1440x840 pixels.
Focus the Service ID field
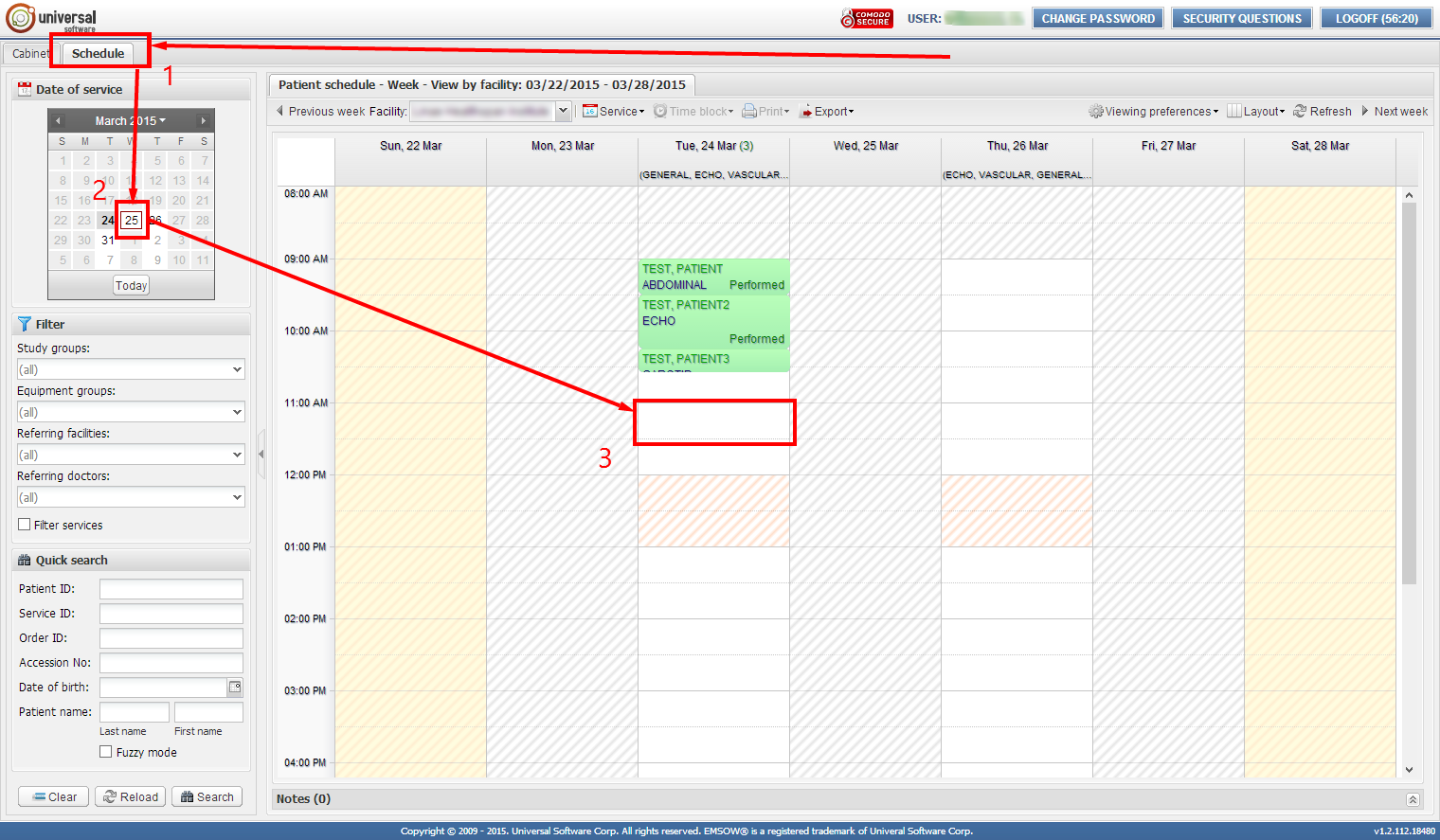[x=171, y=614]
